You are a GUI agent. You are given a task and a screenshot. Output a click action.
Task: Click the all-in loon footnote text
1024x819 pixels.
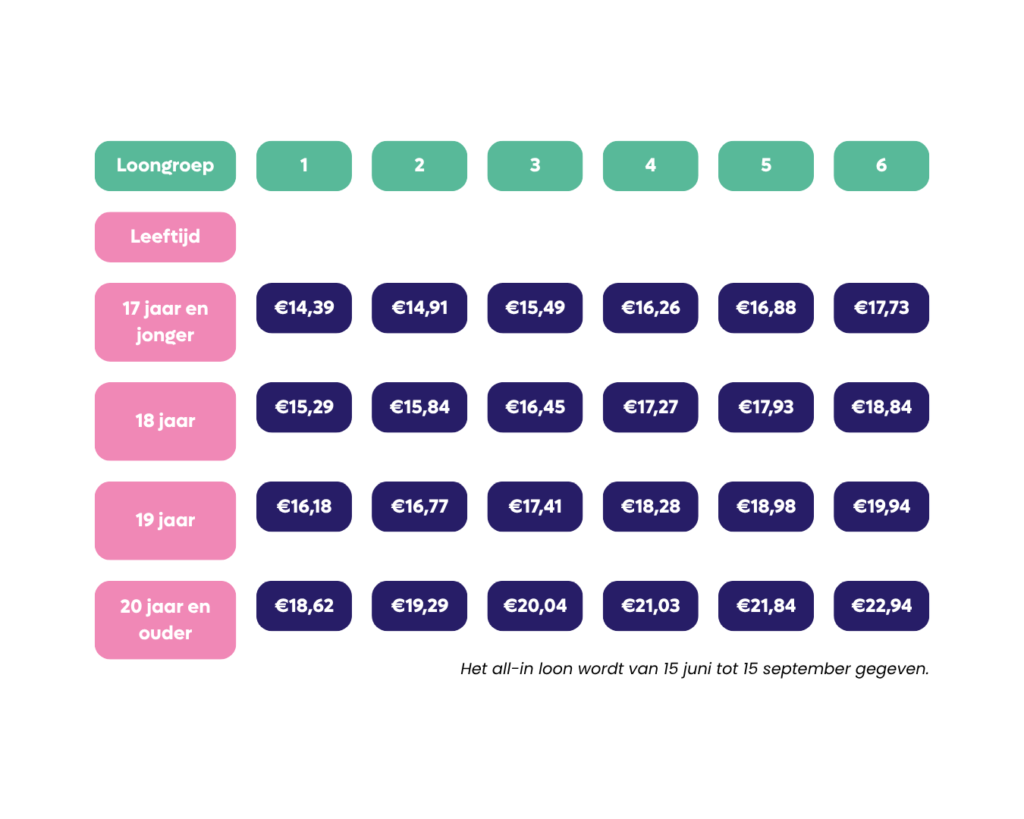pos(694,669)
